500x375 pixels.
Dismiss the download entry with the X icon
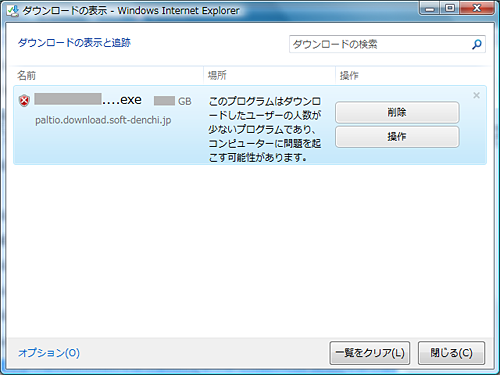click(476, 95)
